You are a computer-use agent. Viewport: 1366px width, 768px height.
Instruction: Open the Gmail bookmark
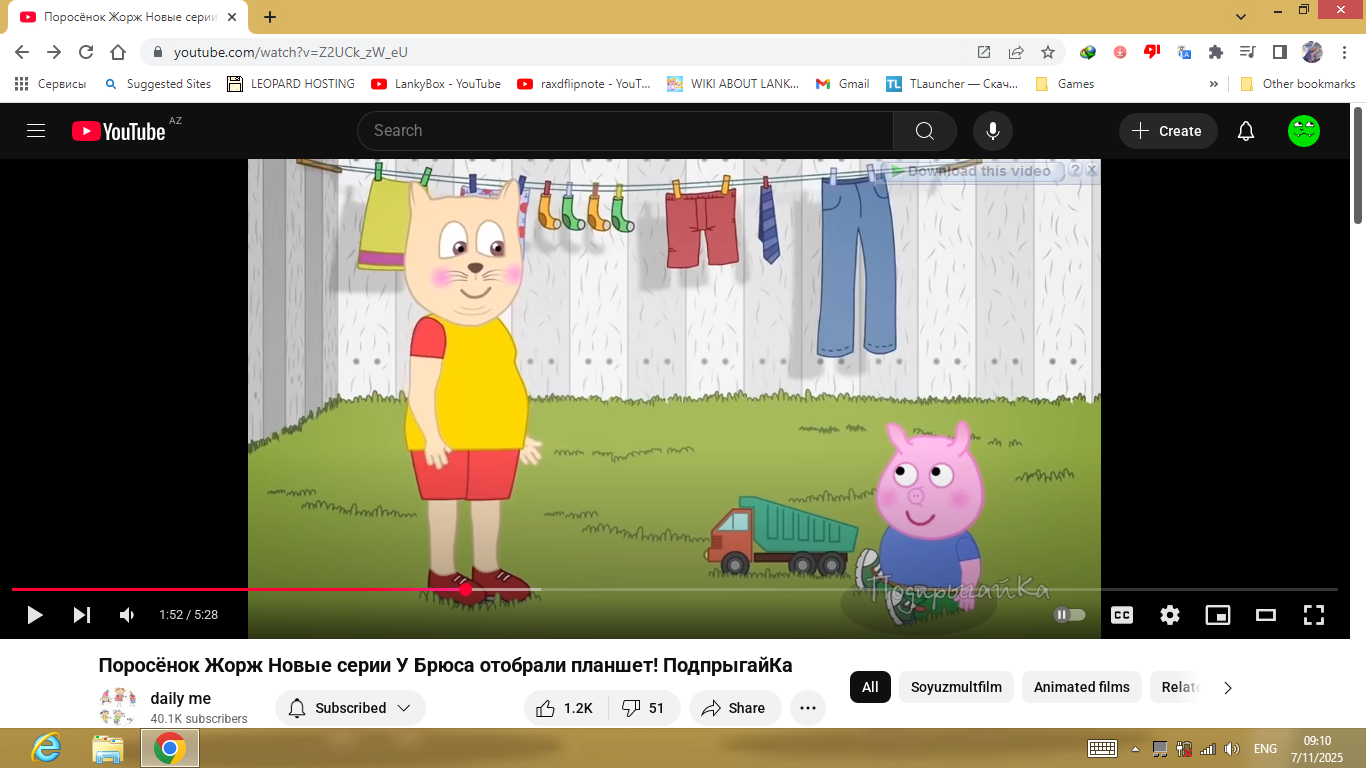coord(843,84)
